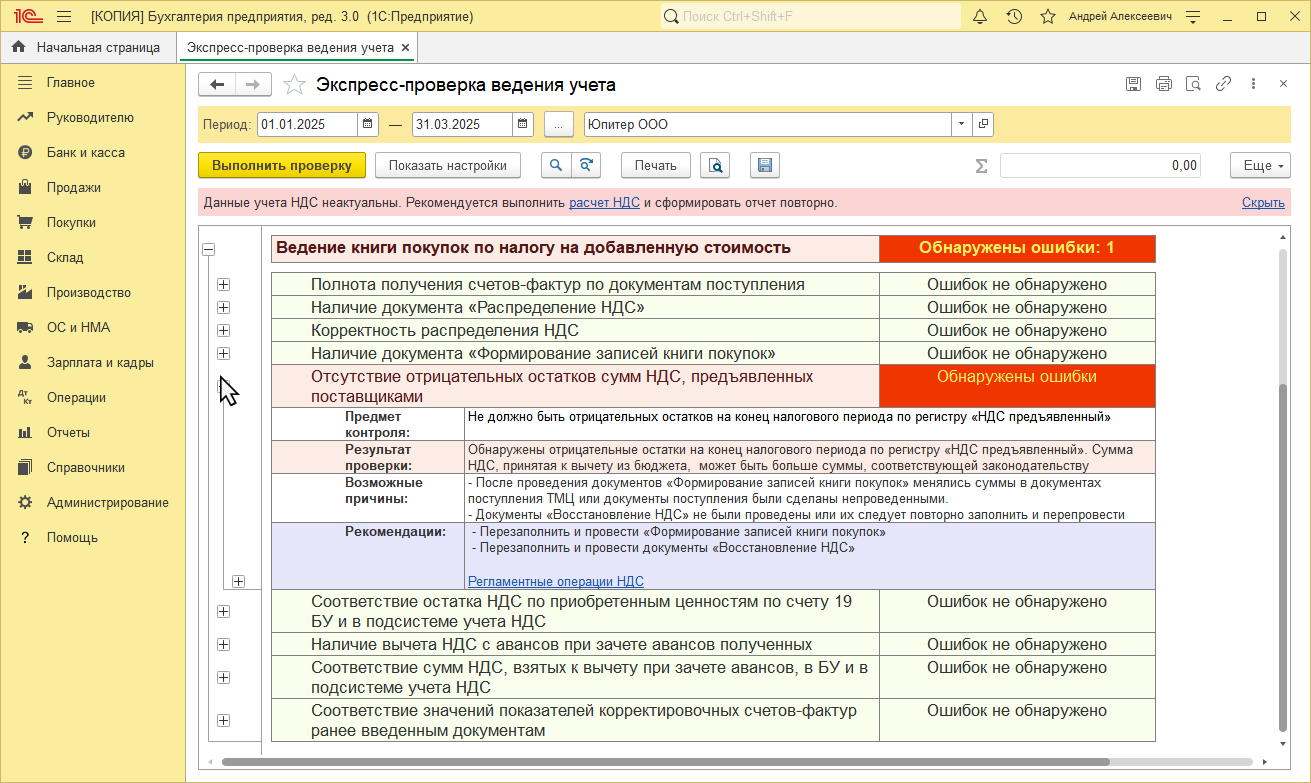Click the back navigation arrow
The width and height of the screenshot is (1311, 783).
(x=217, y=85)
